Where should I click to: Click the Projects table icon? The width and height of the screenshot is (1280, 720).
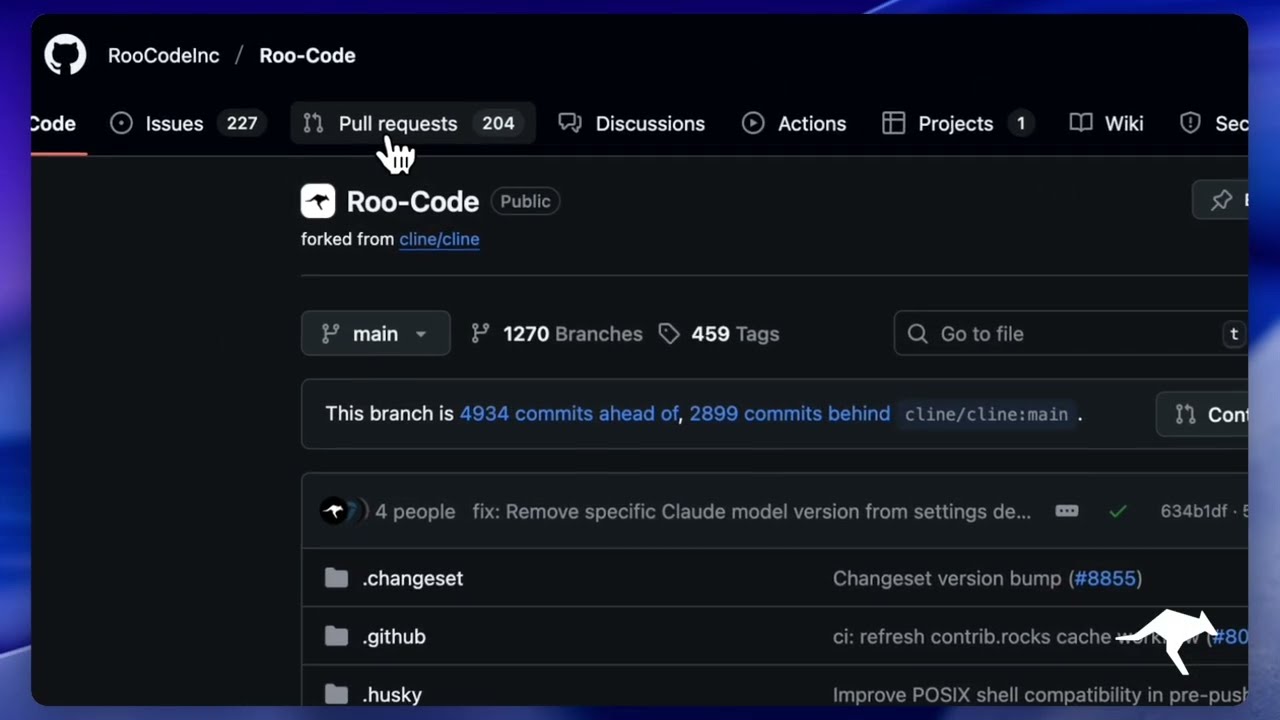(x=893, y=123)
